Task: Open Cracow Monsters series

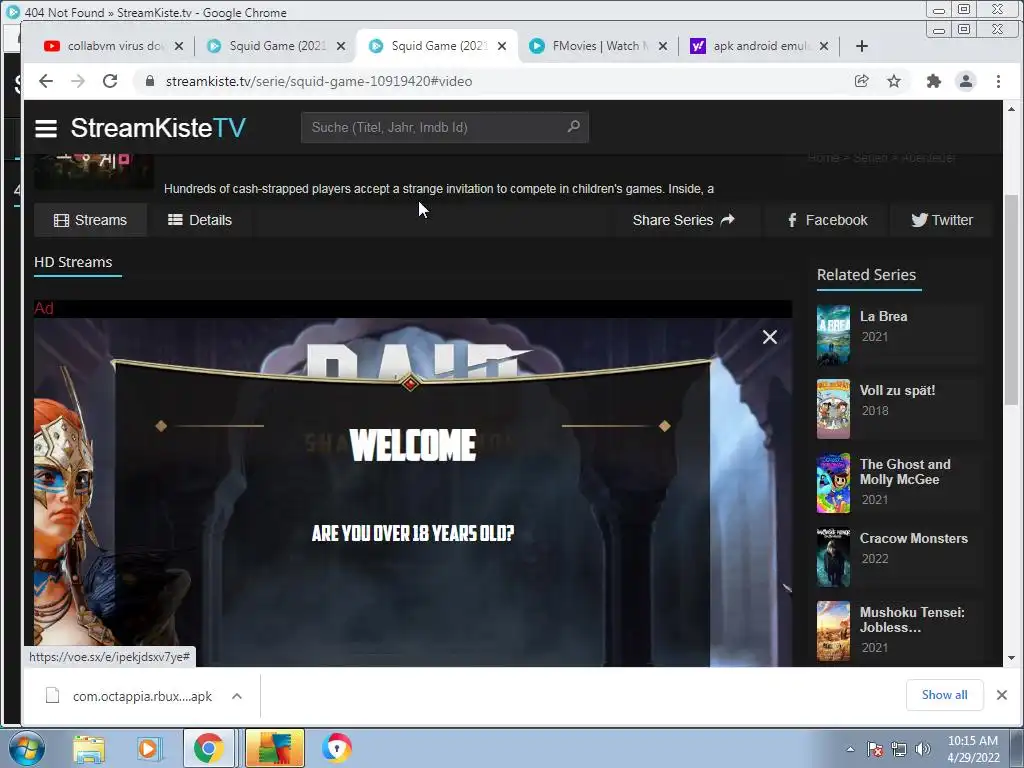Action: coord(914,538)
